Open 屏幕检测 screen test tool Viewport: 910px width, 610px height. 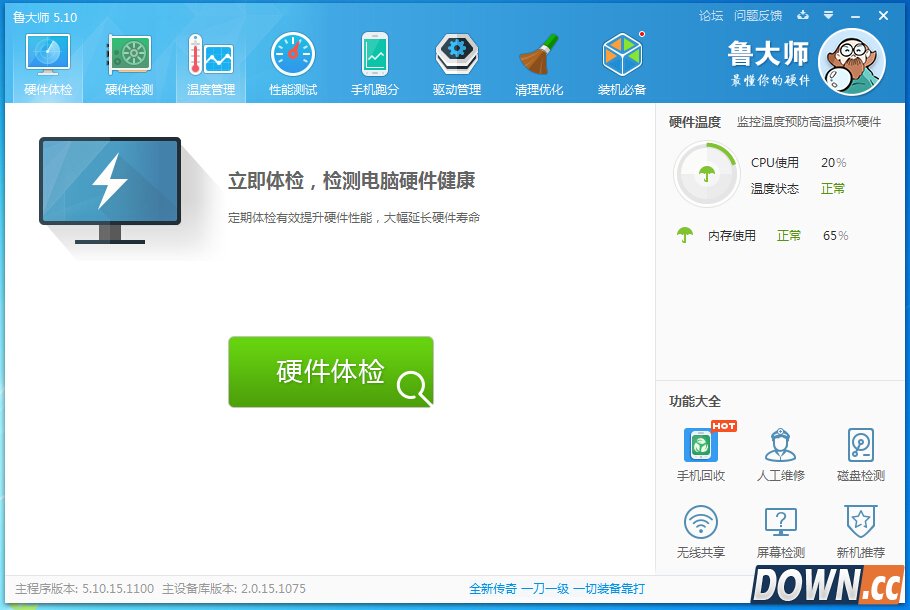point(781,531)
